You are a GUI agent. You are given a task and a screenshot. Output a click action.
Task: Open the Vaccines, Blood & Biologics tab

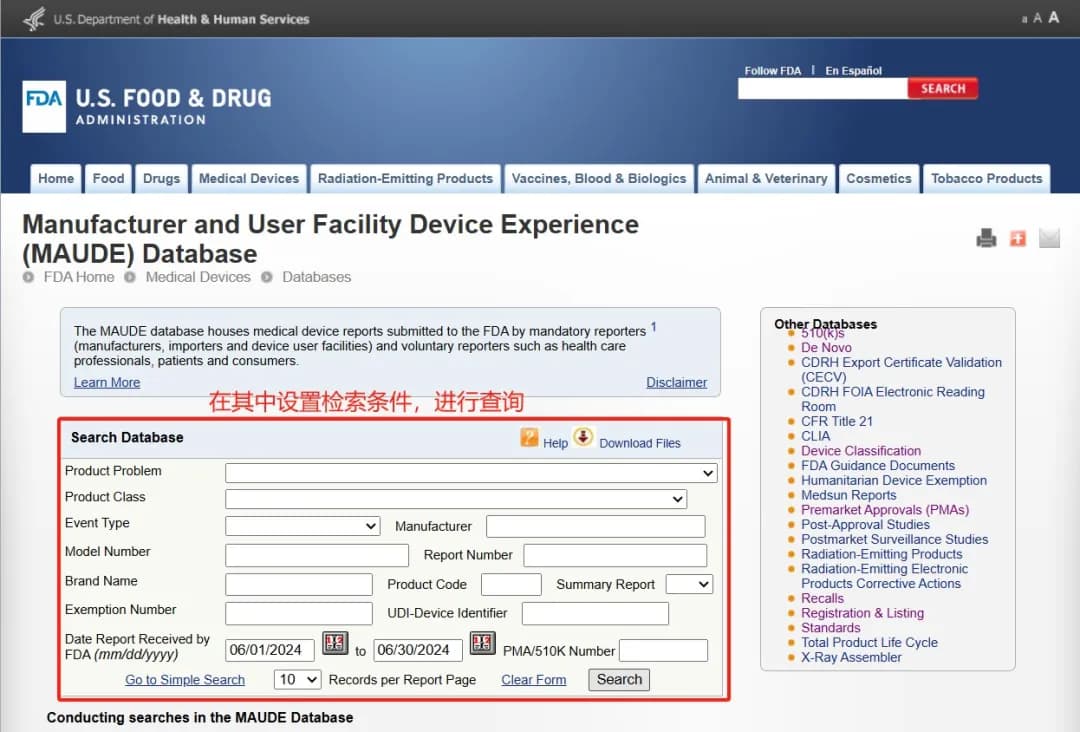click(599, 178)
